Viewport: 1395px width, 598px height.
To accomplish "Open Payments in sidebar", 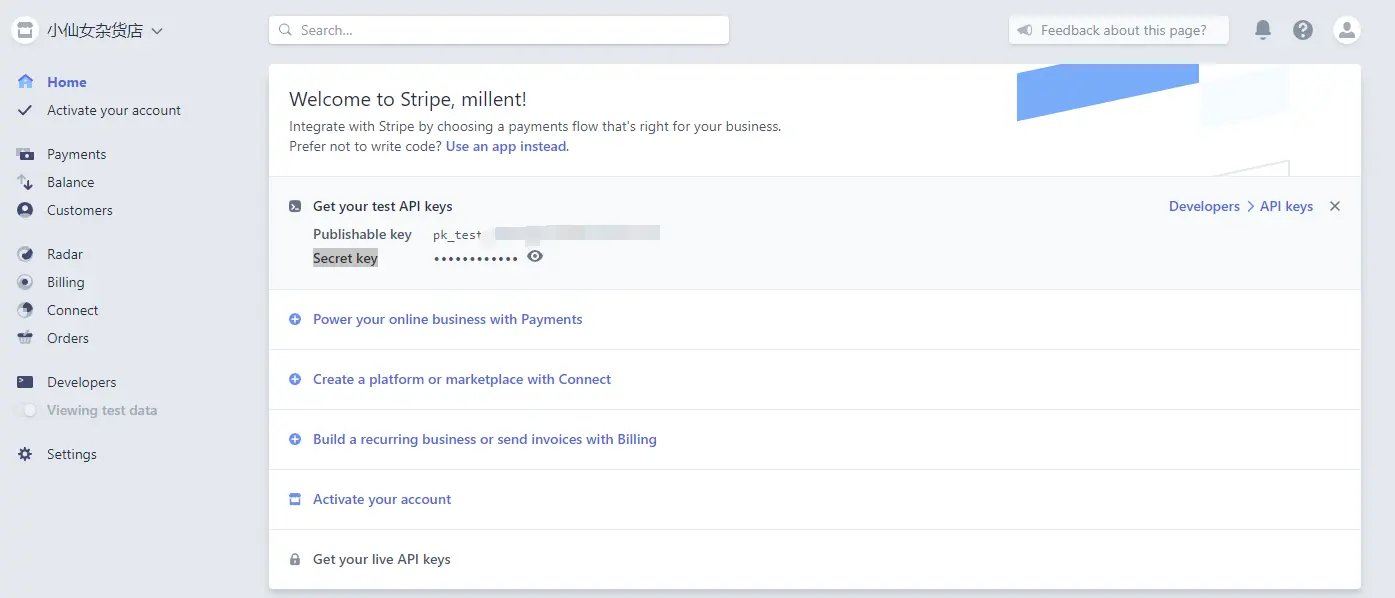I will (x=76, y=154).
